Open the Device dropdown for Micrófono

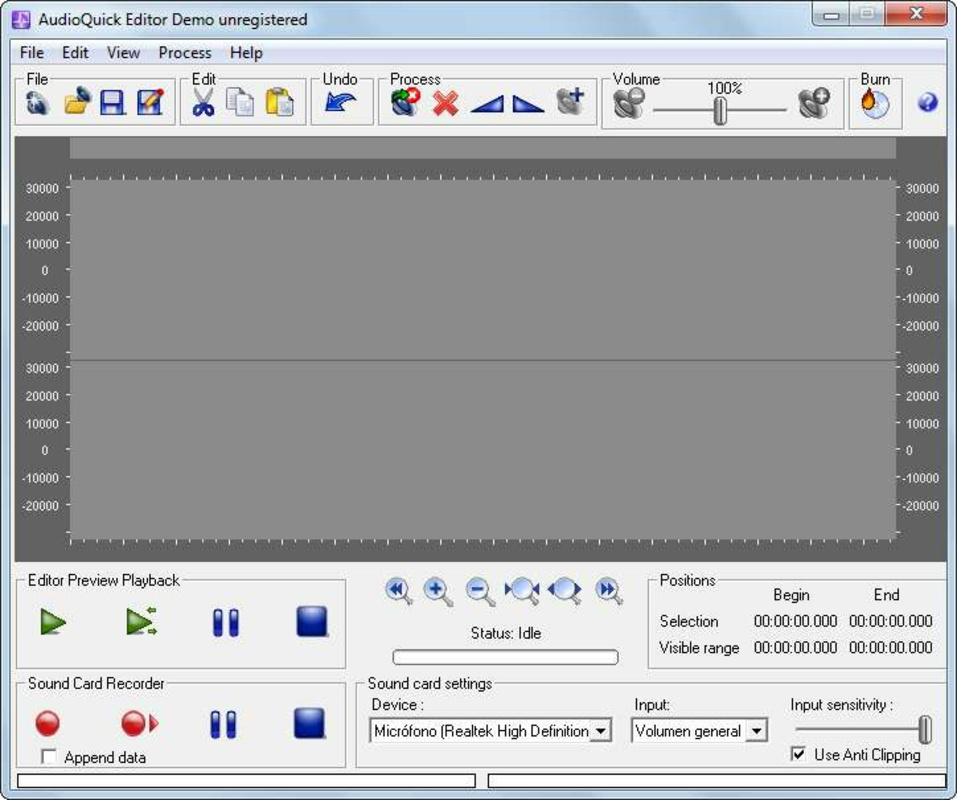point(601,730)
